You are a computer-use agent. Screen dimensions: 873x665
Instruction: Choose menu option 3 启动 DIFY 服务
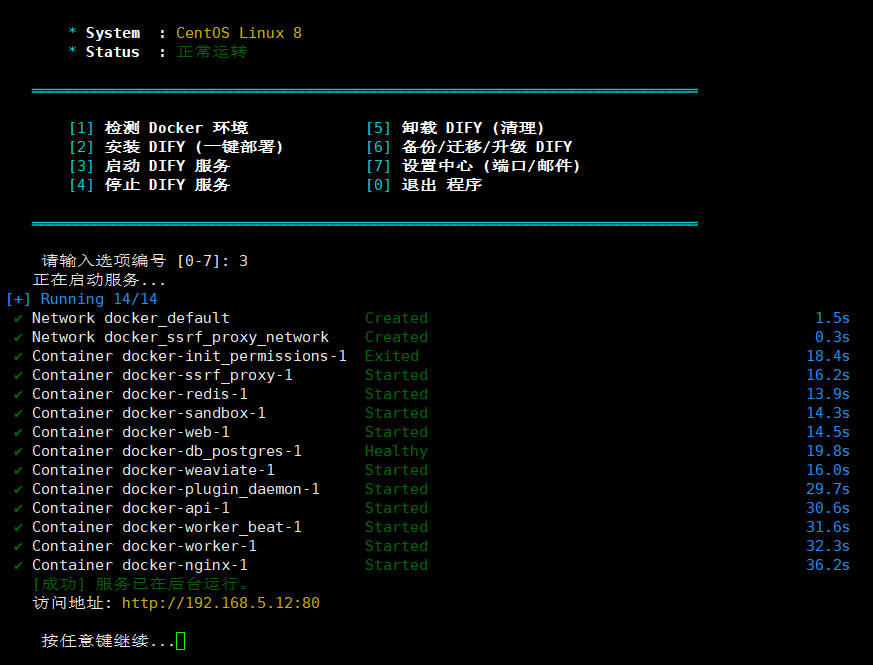149,166
